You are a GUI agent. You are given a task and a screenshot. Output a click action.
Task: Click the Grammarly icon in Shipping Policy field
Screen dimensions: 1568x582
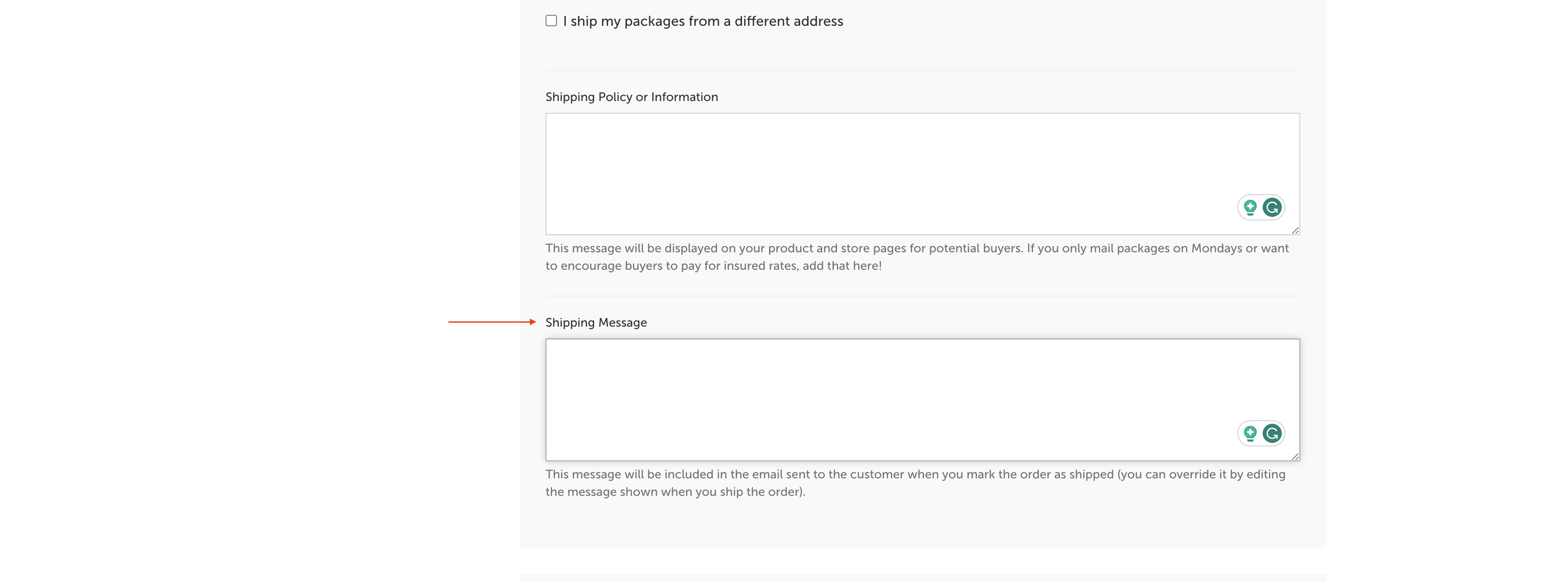pyautogui.click(x=1271, y=207)
